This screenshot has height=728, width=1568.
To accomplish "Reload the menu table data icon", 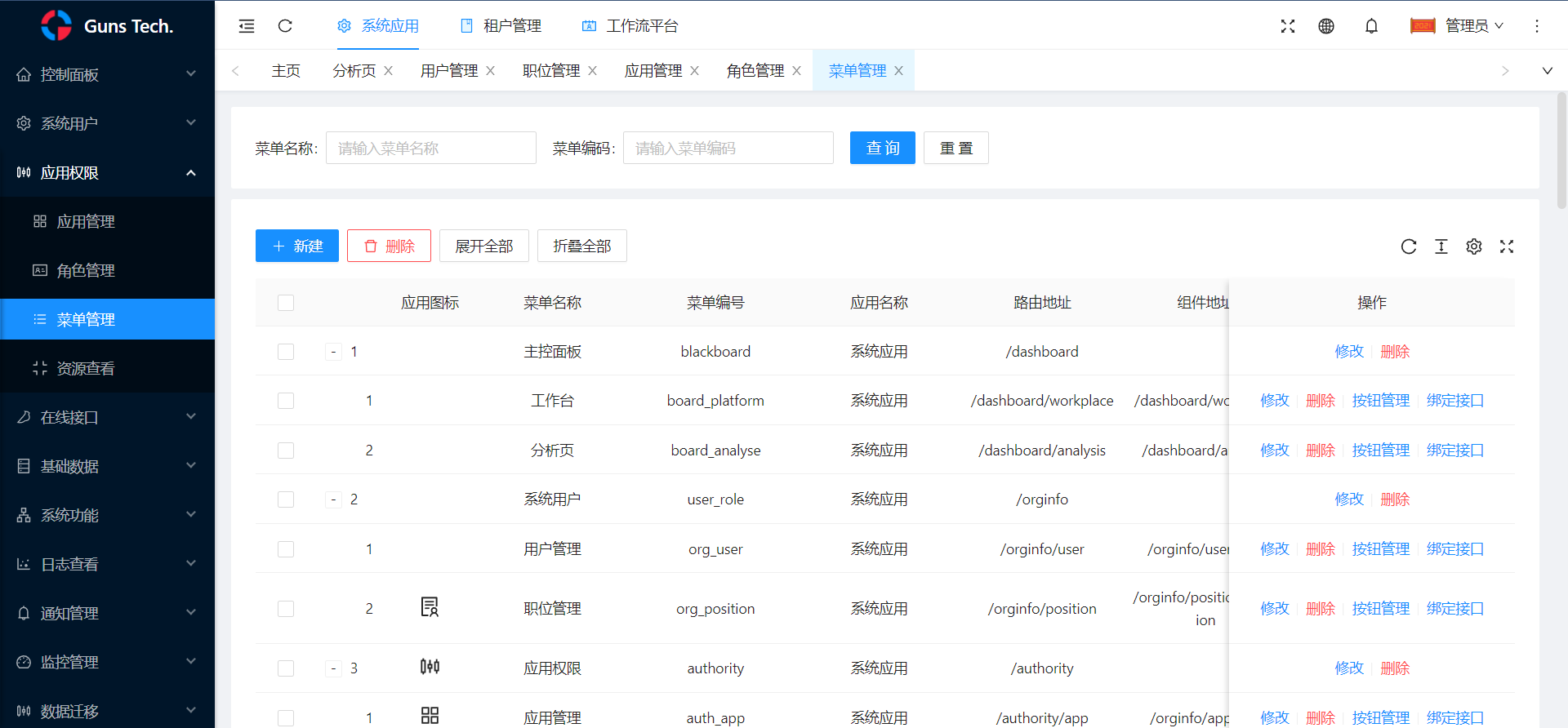I will [1409, 246].
